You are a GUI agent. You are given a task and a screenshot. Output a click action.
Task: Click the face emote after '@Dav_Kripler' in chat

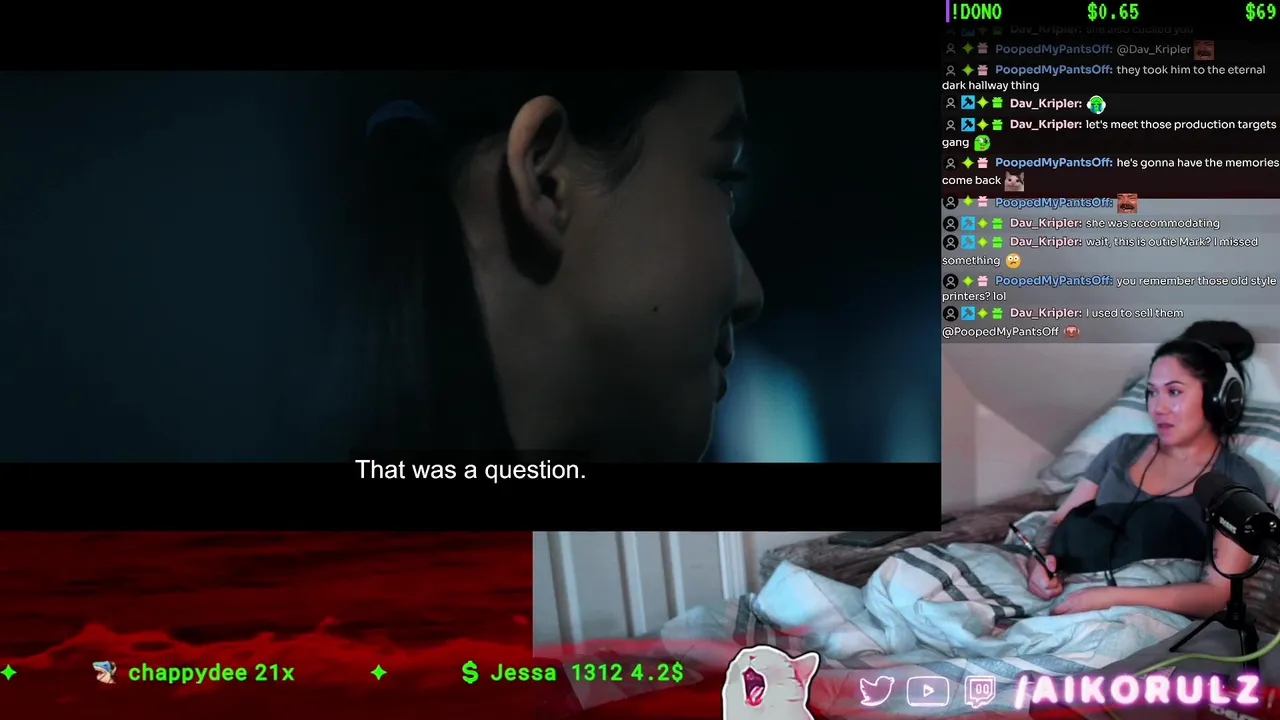(x=1204, y=50)
